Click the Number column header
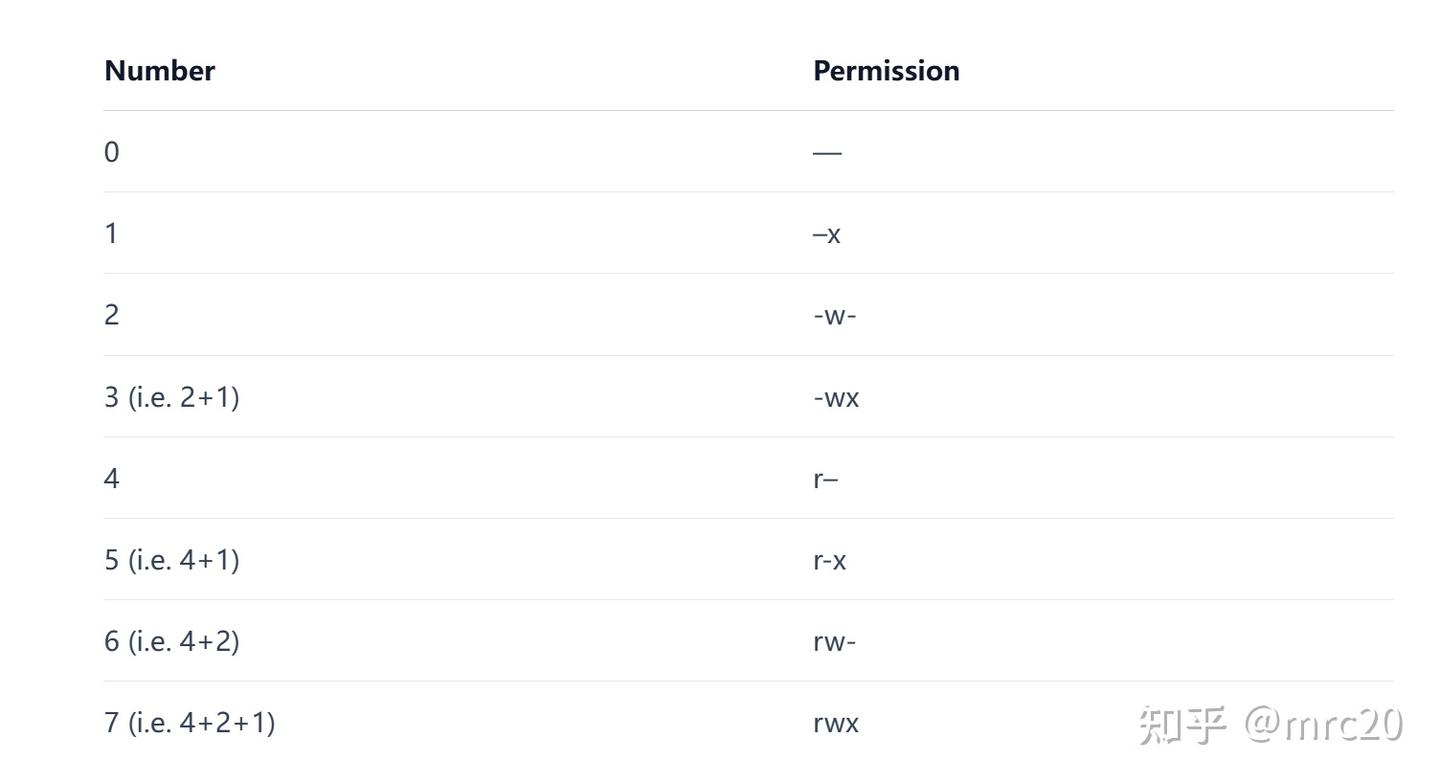This screenshot has width=1440, height=782. click(160, 70)
